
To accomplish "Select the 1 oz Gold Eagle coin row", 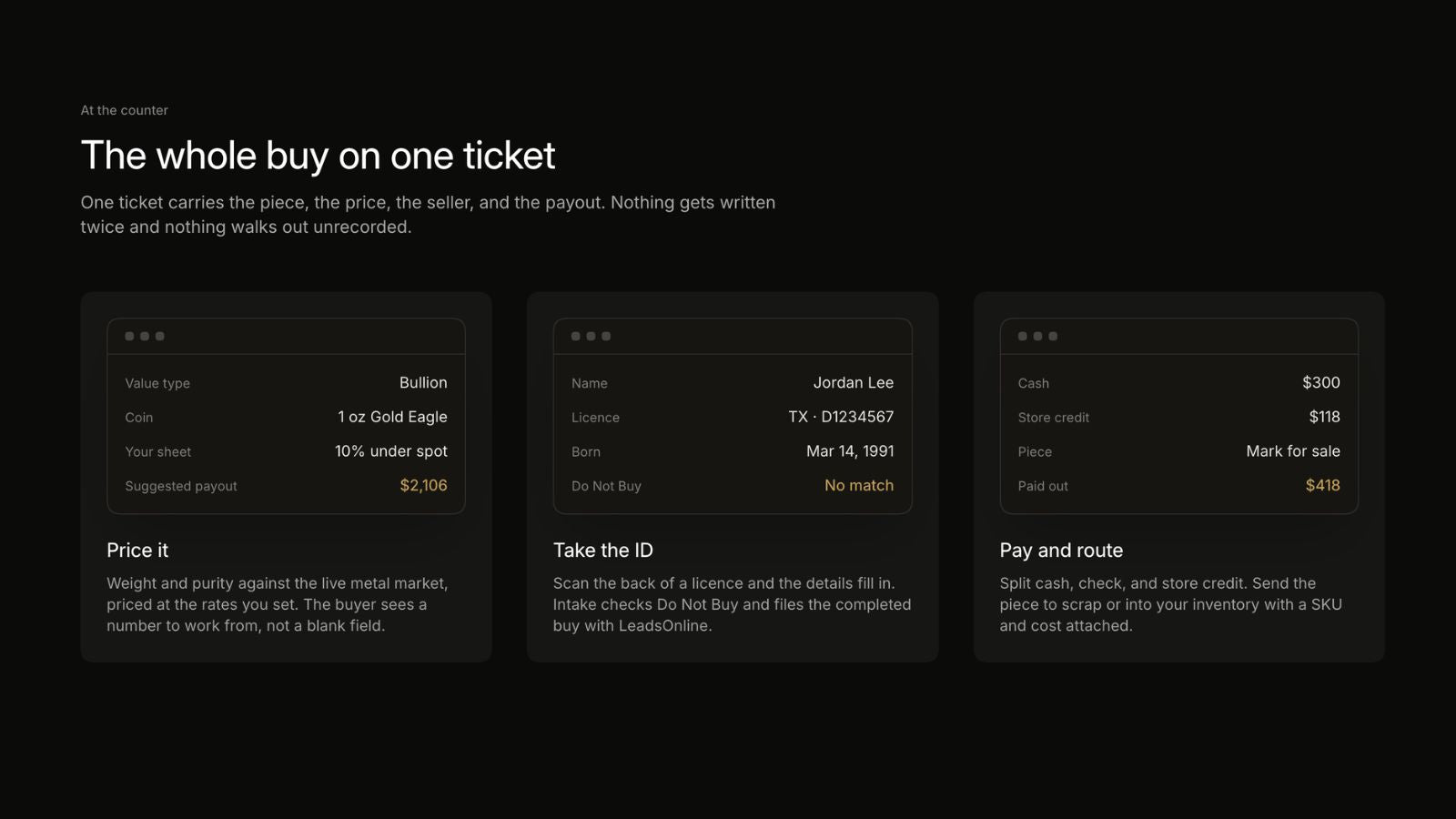I will tap(286, 417).
